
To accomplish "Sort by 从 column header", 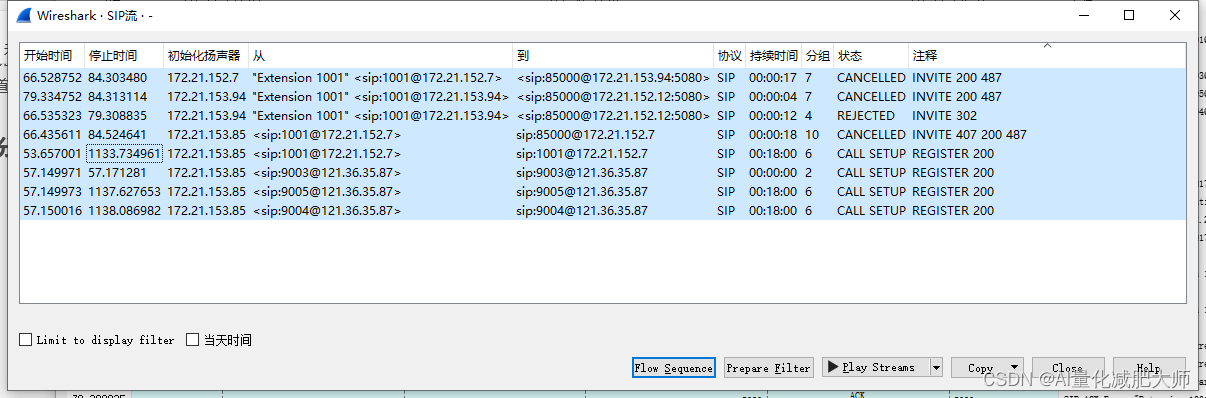I will point(381,55).
